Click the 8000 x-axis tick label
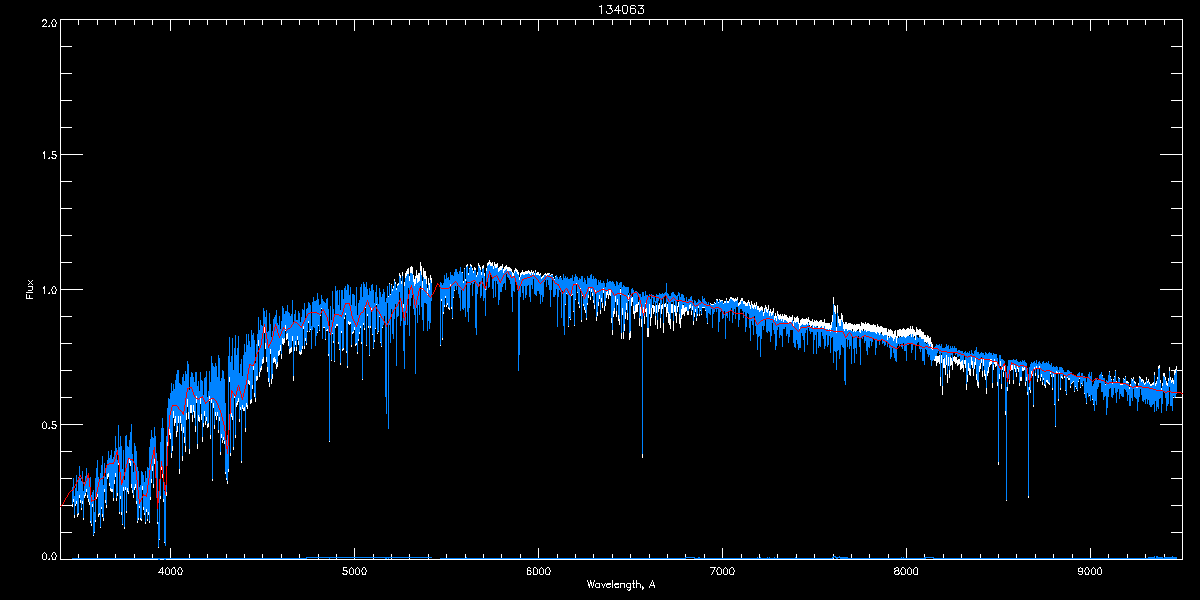The width and height of the screenshot is (1200, 600). coord(906,572)
